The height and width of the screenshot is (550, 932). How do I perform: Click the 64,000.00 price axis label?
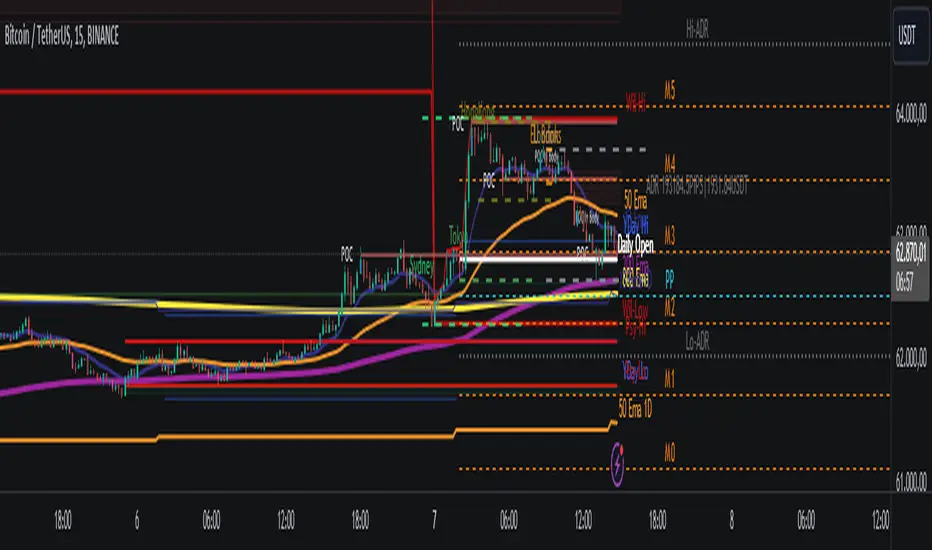pos(911,112)
